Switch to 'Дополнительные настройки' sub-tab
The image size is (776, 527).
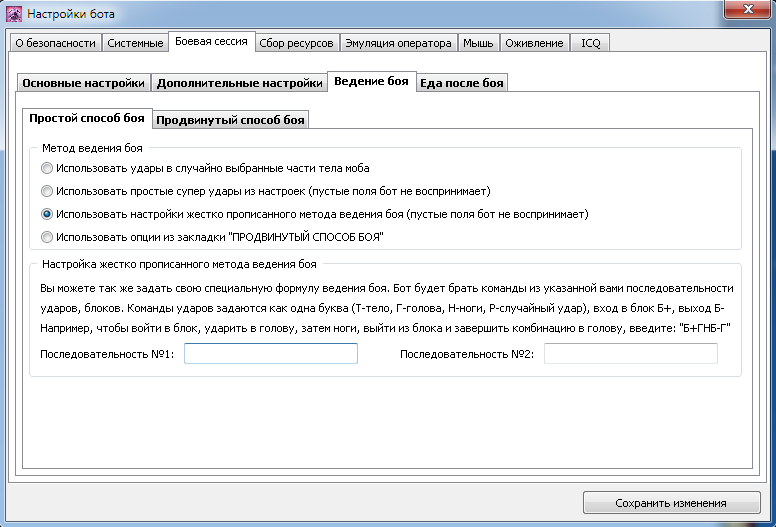click(240, 83)
